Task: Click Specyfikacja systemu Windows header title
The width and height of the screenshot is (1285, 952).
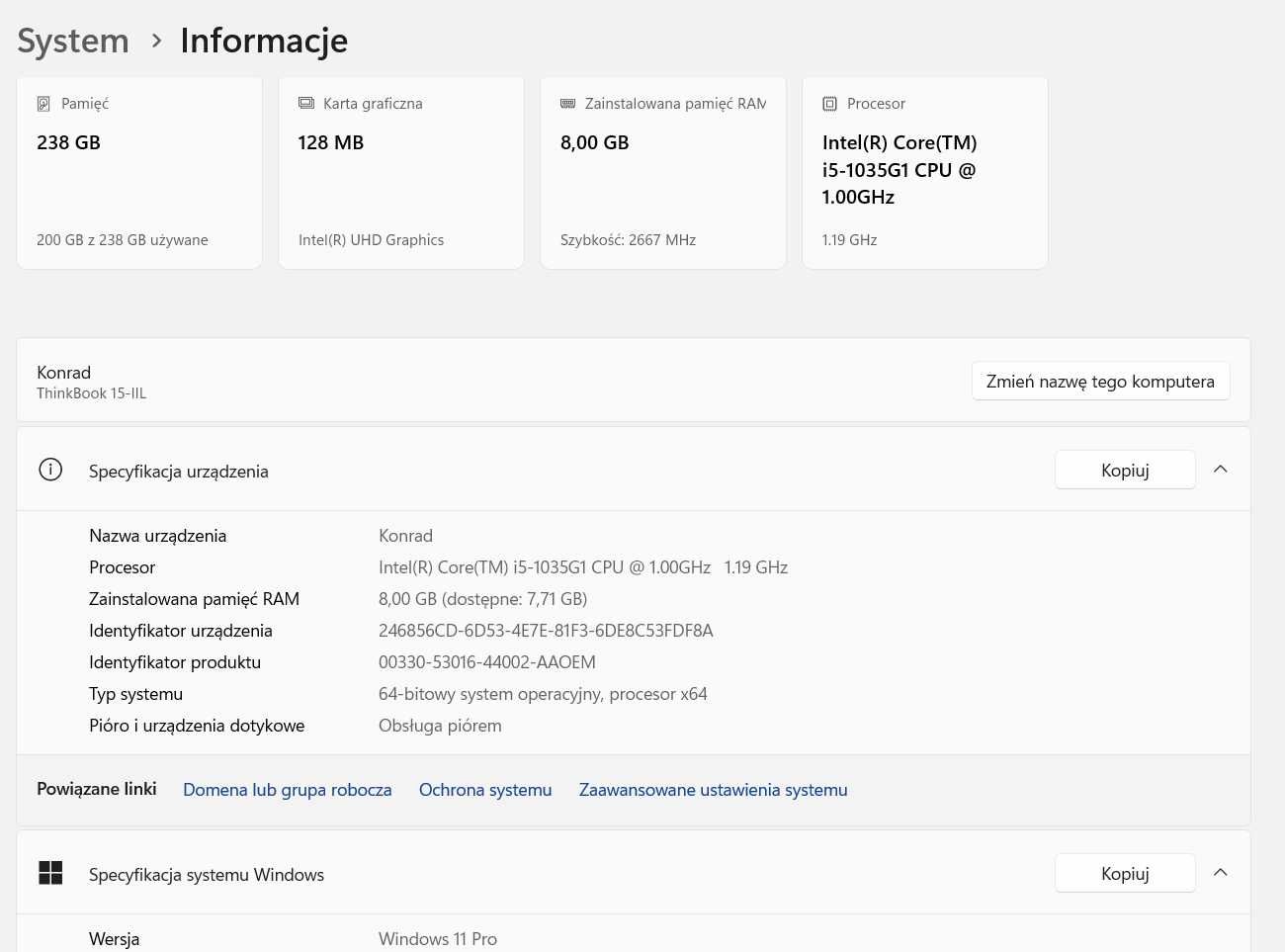Action: click(207, 875)
